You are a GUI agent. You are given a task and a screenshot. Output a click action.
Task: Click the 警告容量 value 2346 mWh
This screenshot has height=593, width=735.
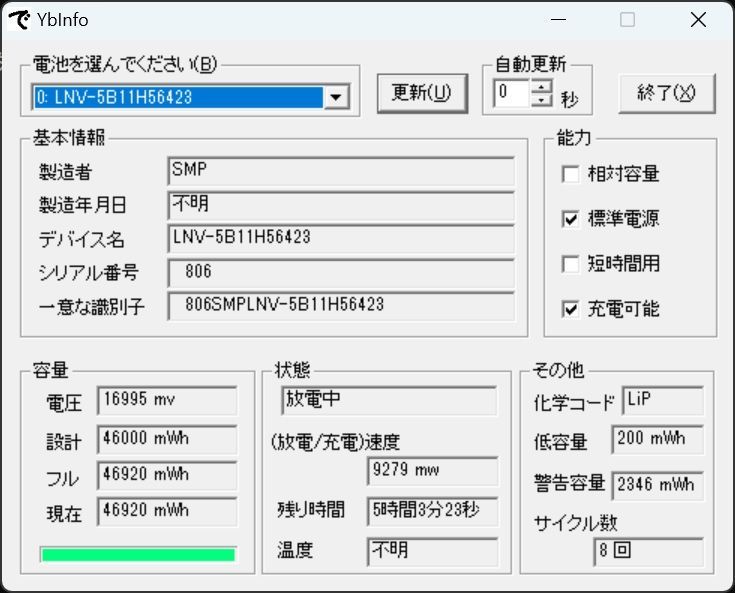tap(658, 486)
